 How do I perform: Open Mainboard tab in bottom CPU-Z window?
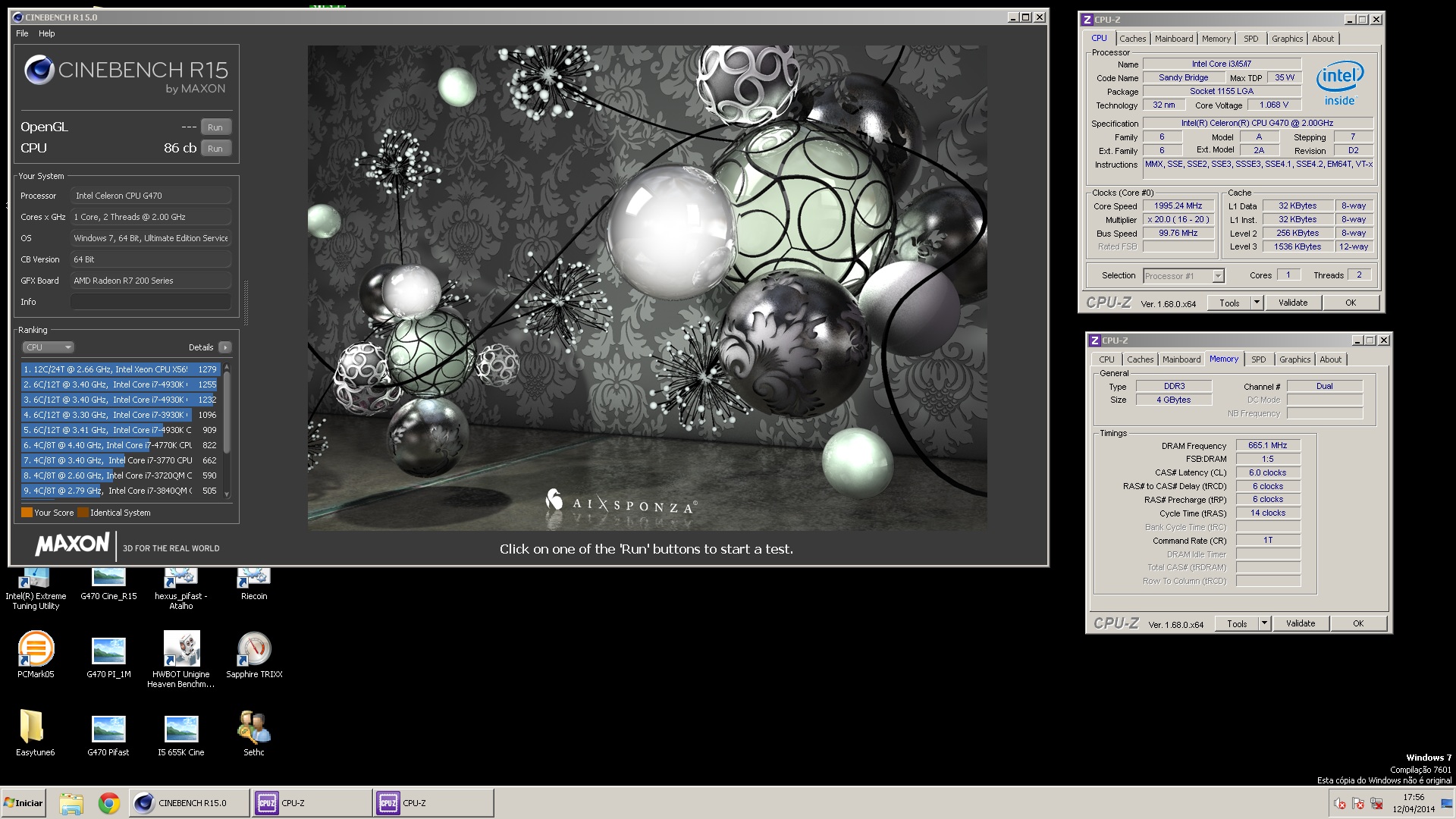pos(1181,359)
